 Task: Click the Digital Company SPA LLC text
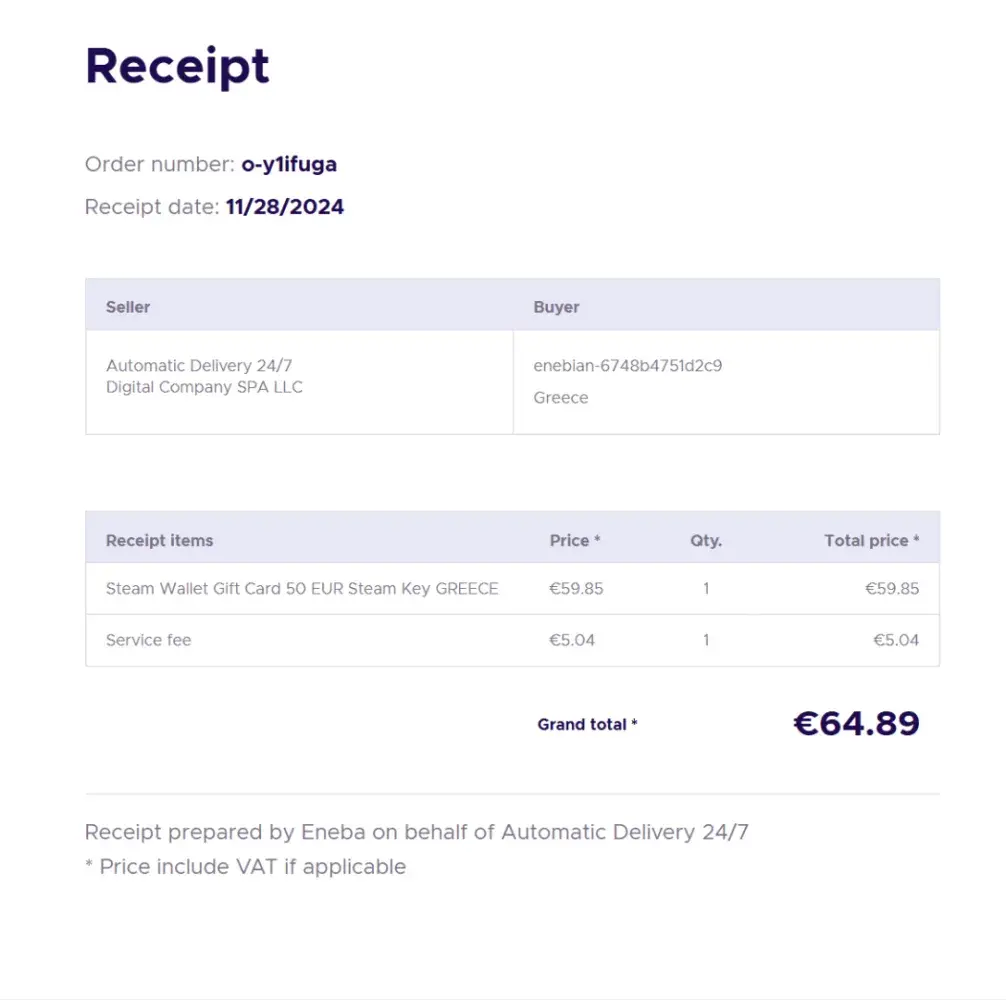coord(204,387)
